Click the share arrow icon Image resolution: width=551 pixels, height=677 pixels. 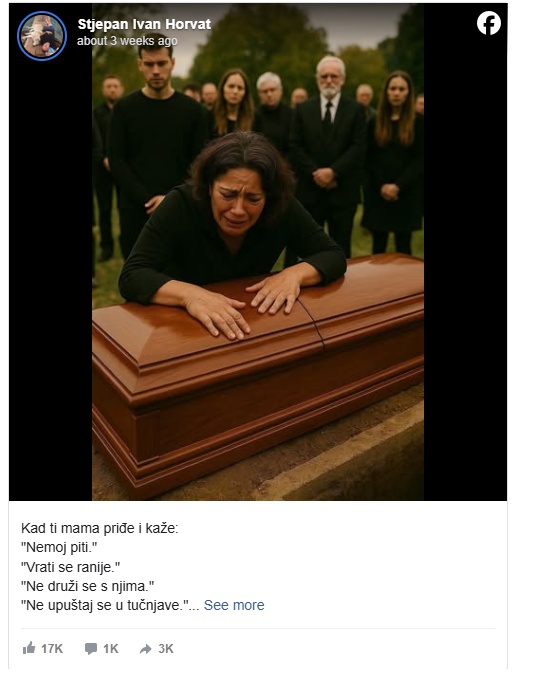[146, 649]
